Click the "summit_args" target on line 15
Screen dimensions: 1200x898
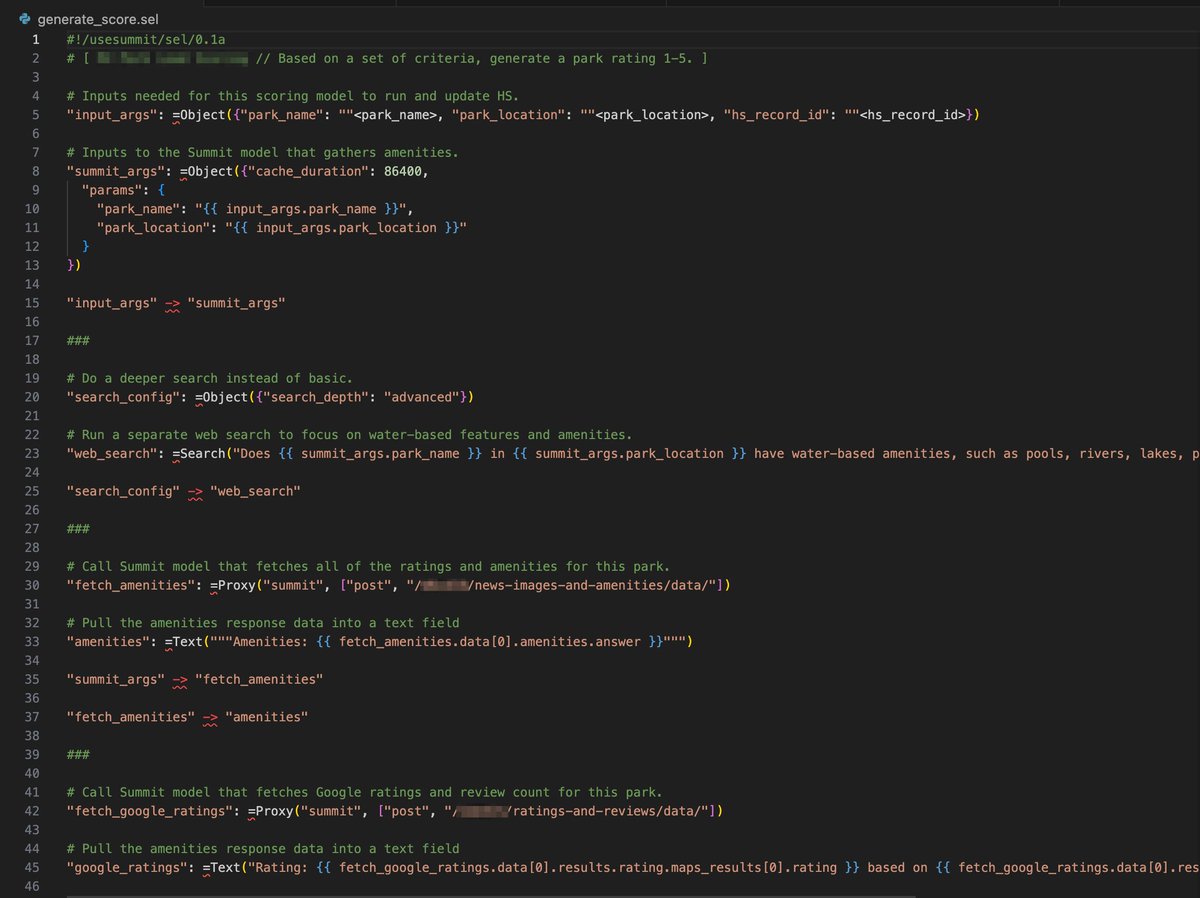pyautogui.click(x=236, y=302)
